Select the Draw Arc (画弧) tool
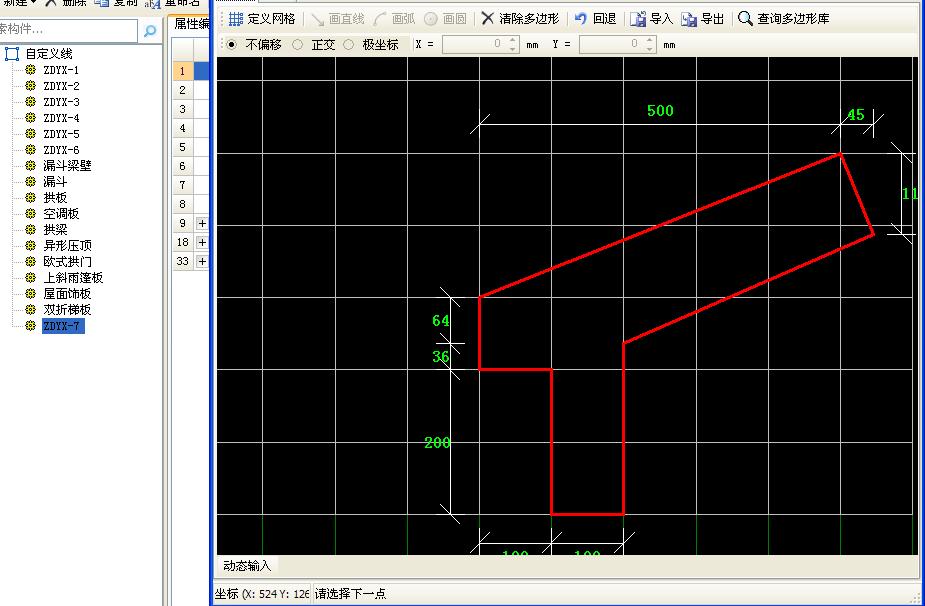The height and width of the screenshot is (606, 925). (395, 19)
